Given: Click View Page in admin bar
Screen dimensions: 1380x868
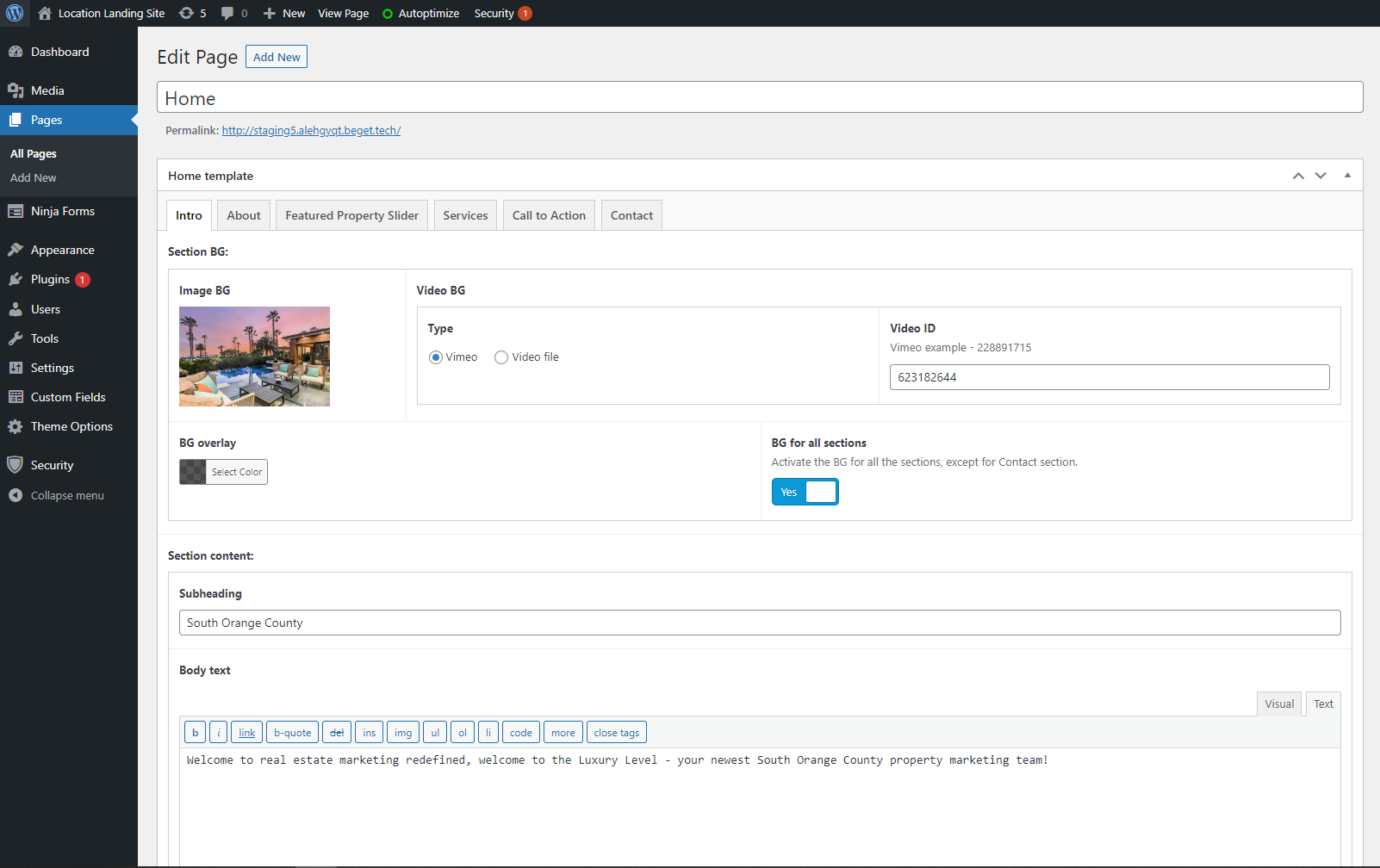Looking at the screenshot, I should (343, 13).
